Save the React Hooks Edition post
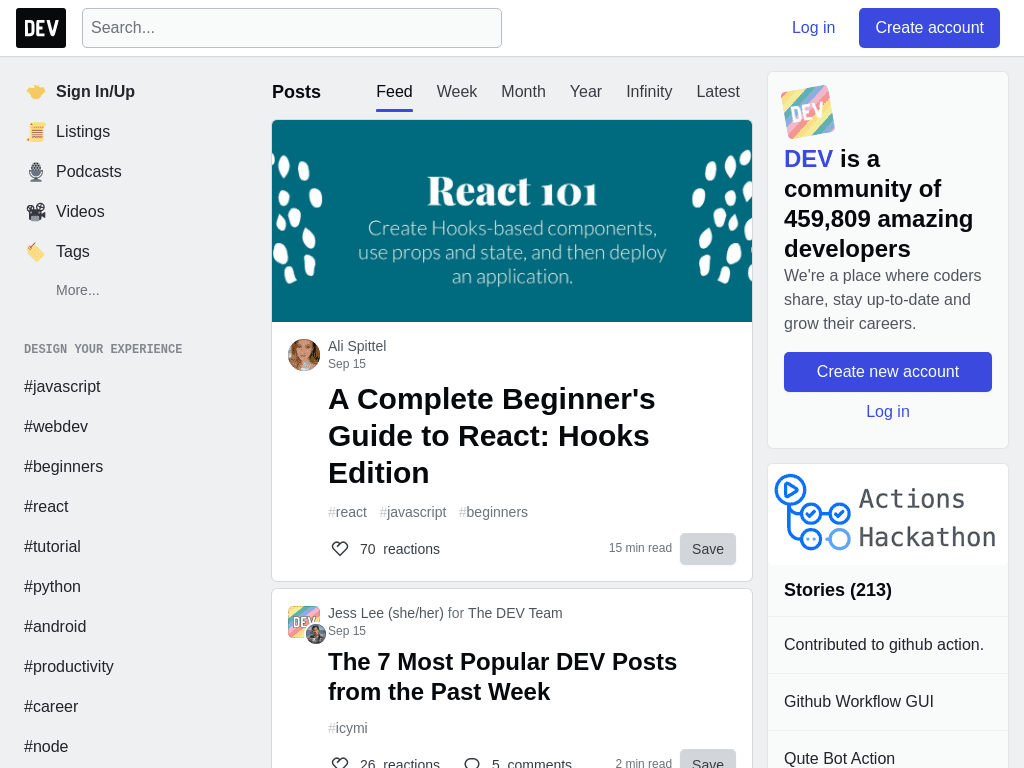 click(708, 549)
